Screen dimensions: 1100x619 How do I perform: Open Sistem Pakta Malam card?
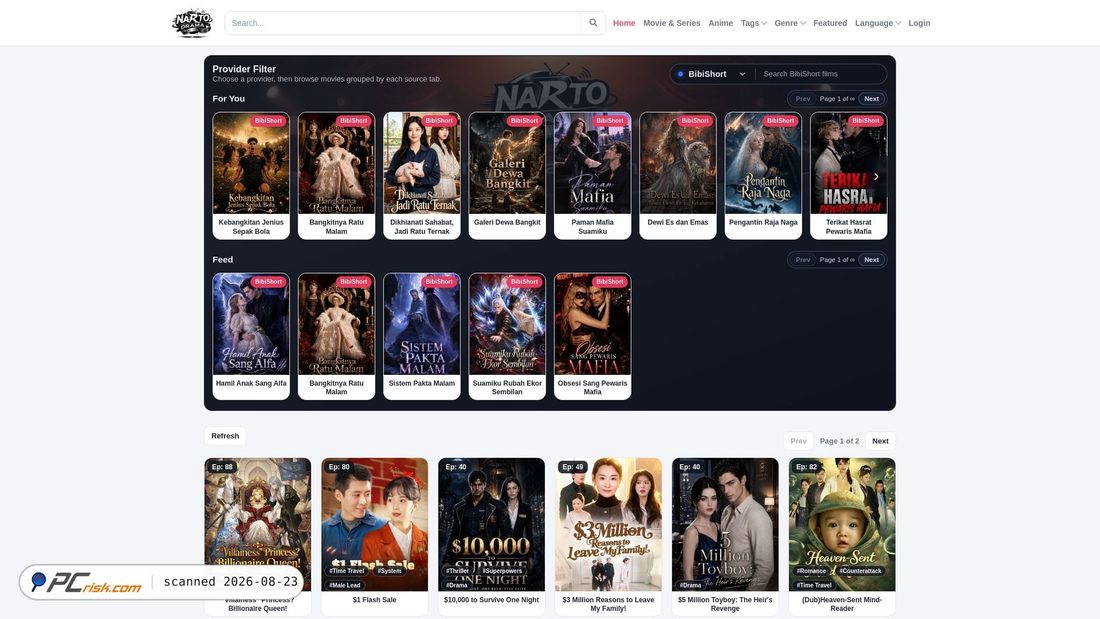(x=422, y=336)
